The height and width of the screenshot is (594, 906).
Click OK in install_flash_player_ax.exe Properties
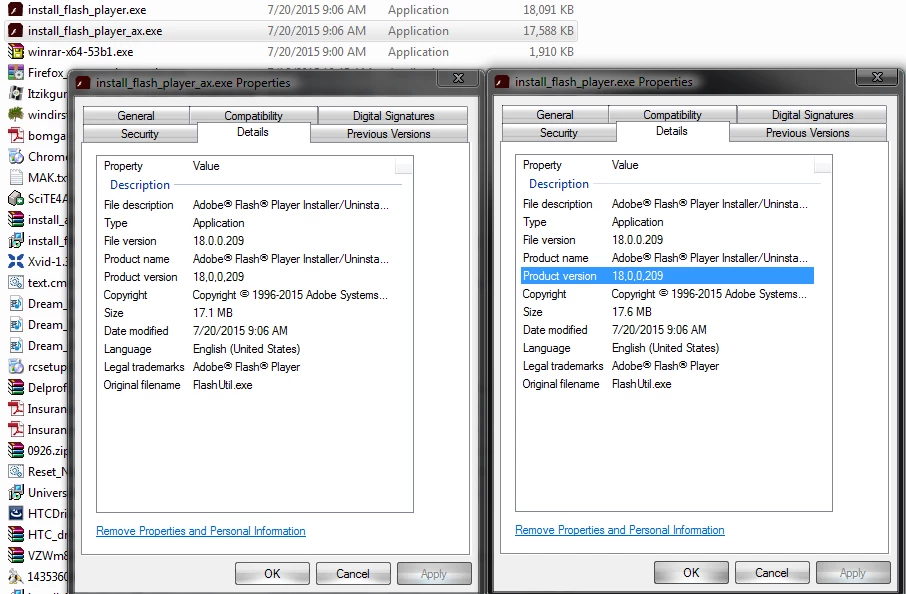coord(272,574)
